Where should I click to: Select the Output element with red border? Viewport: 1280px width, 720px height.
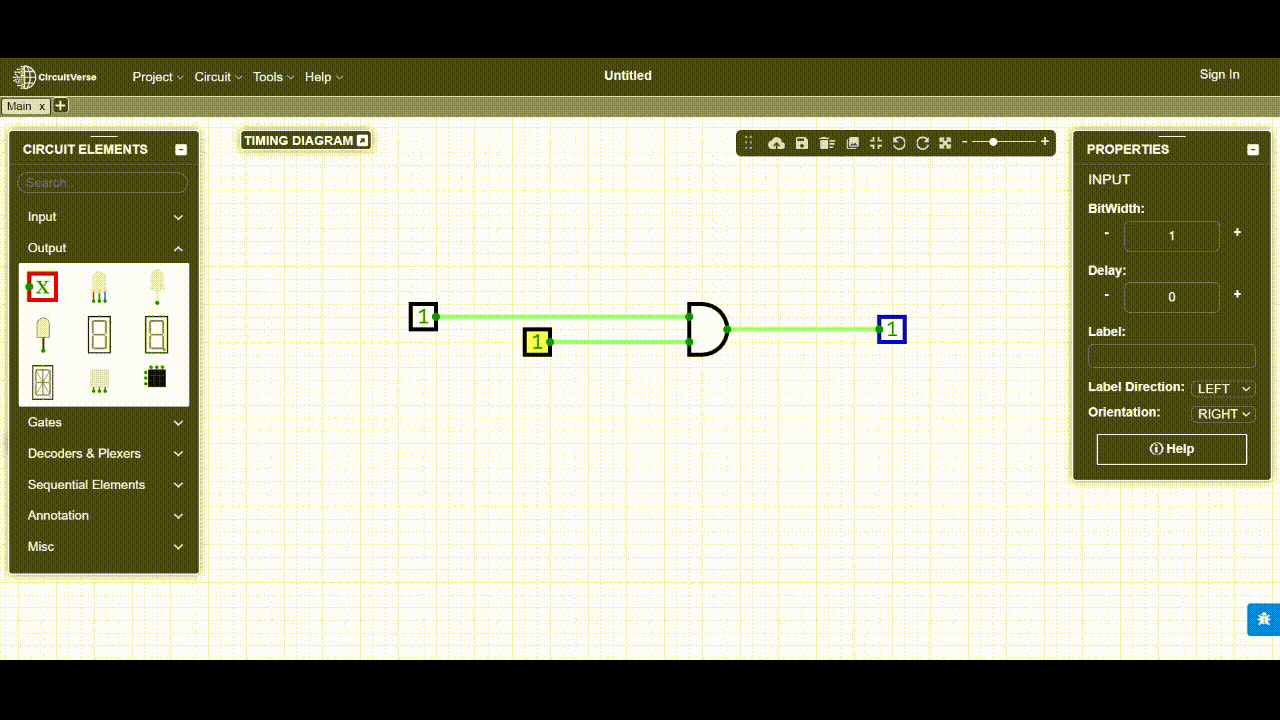(x=42, y=287)
